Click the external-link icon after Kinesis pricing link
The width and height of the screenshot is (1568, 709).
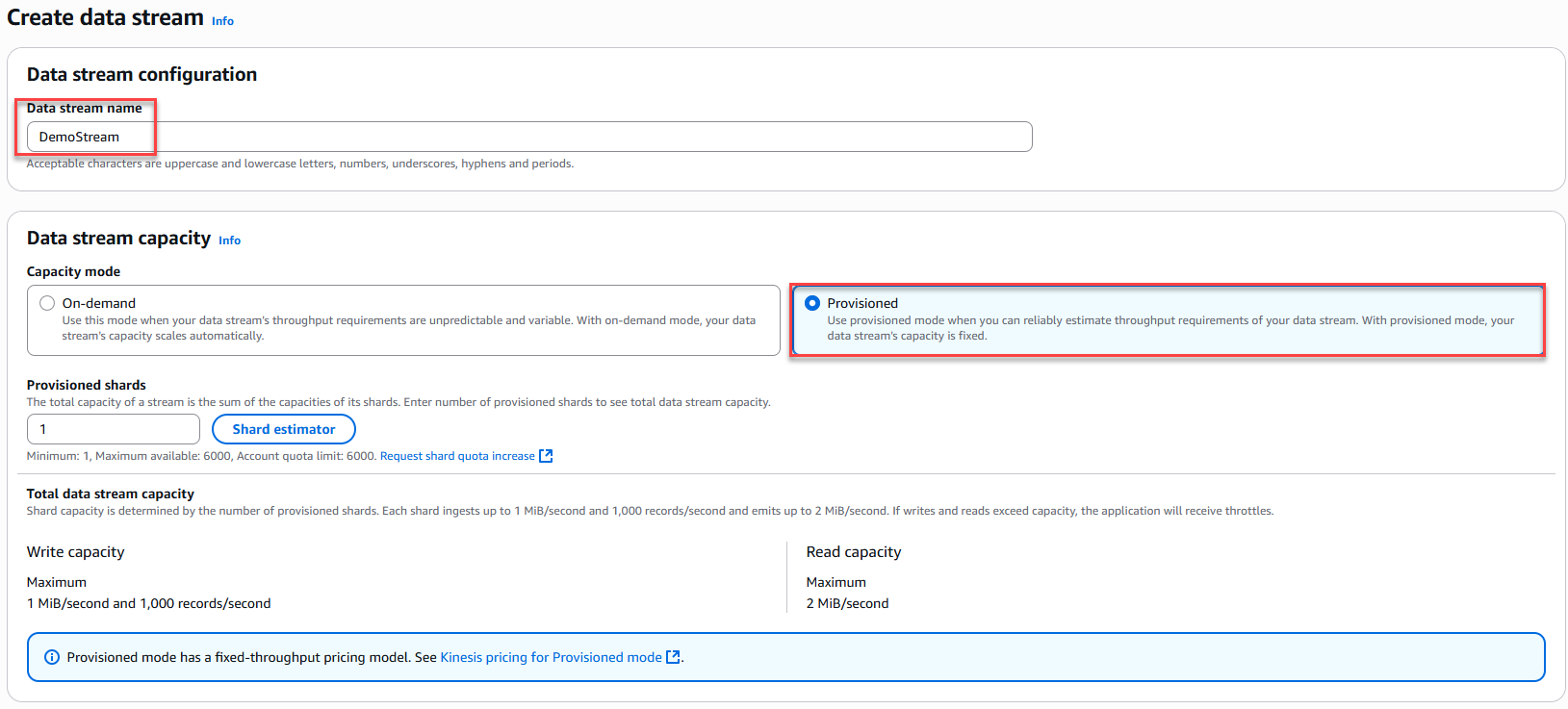(x=673, y=657)
